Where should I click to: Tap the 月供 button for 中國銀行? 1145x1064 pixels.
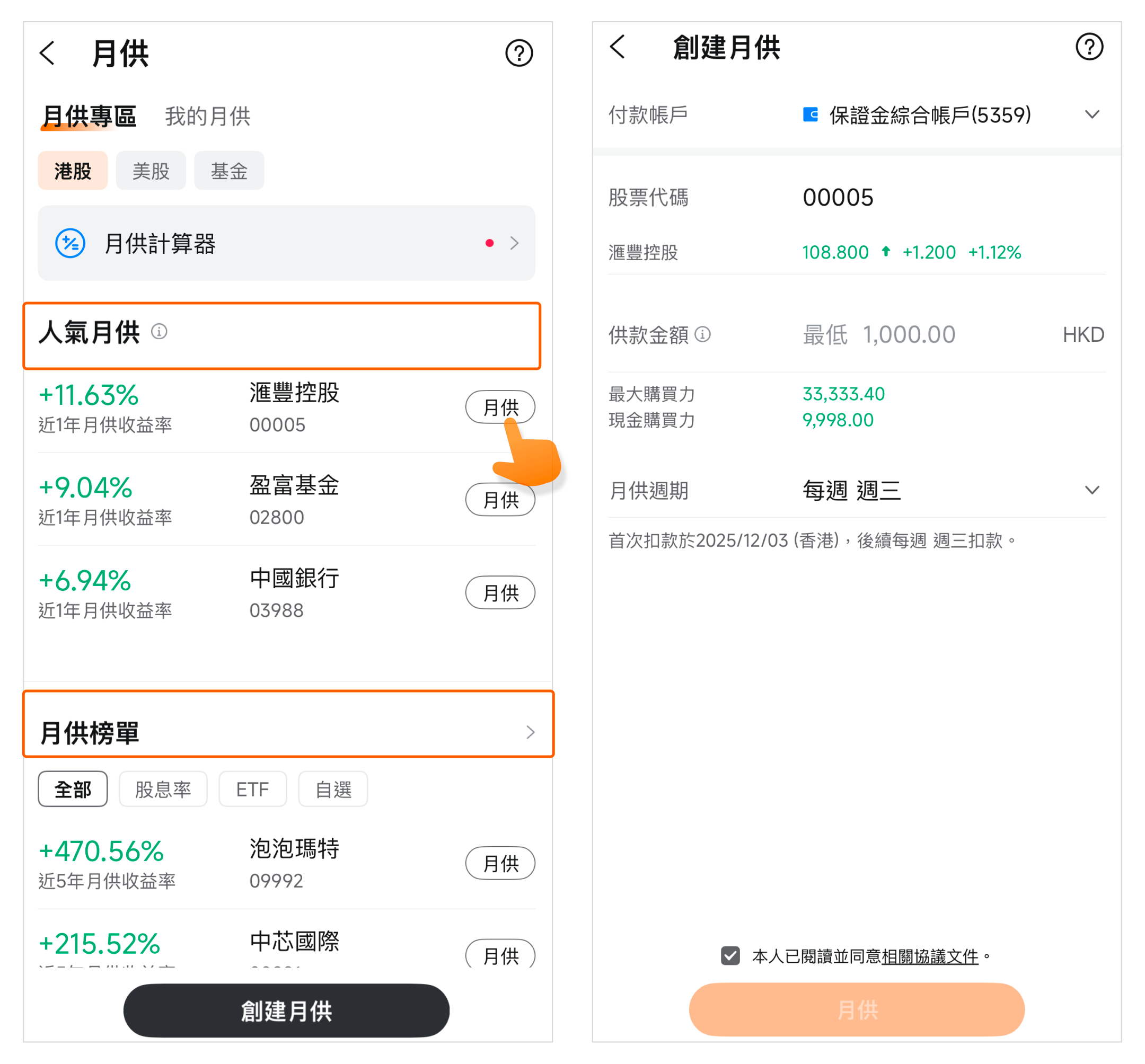pos(500,592)
